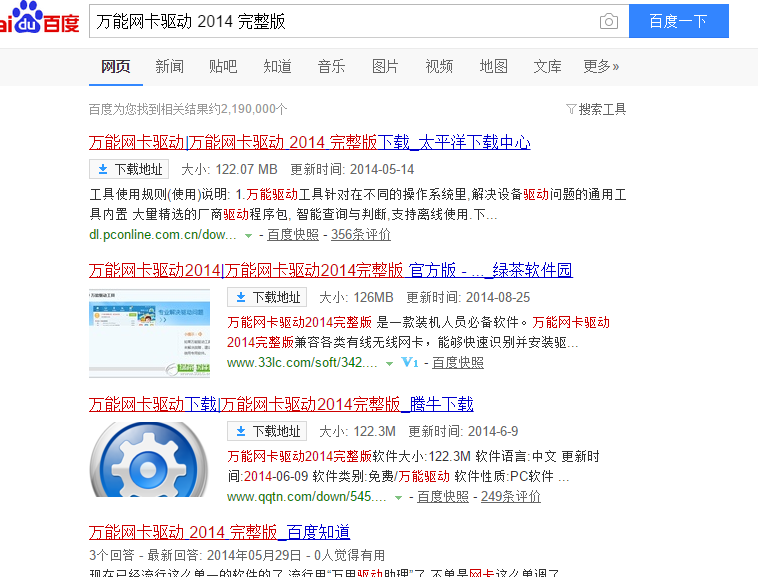758x577 pixels.
Task: Expand dropdown arrow next to dl.pconline.com.cn URL
Action: point(248,235)
